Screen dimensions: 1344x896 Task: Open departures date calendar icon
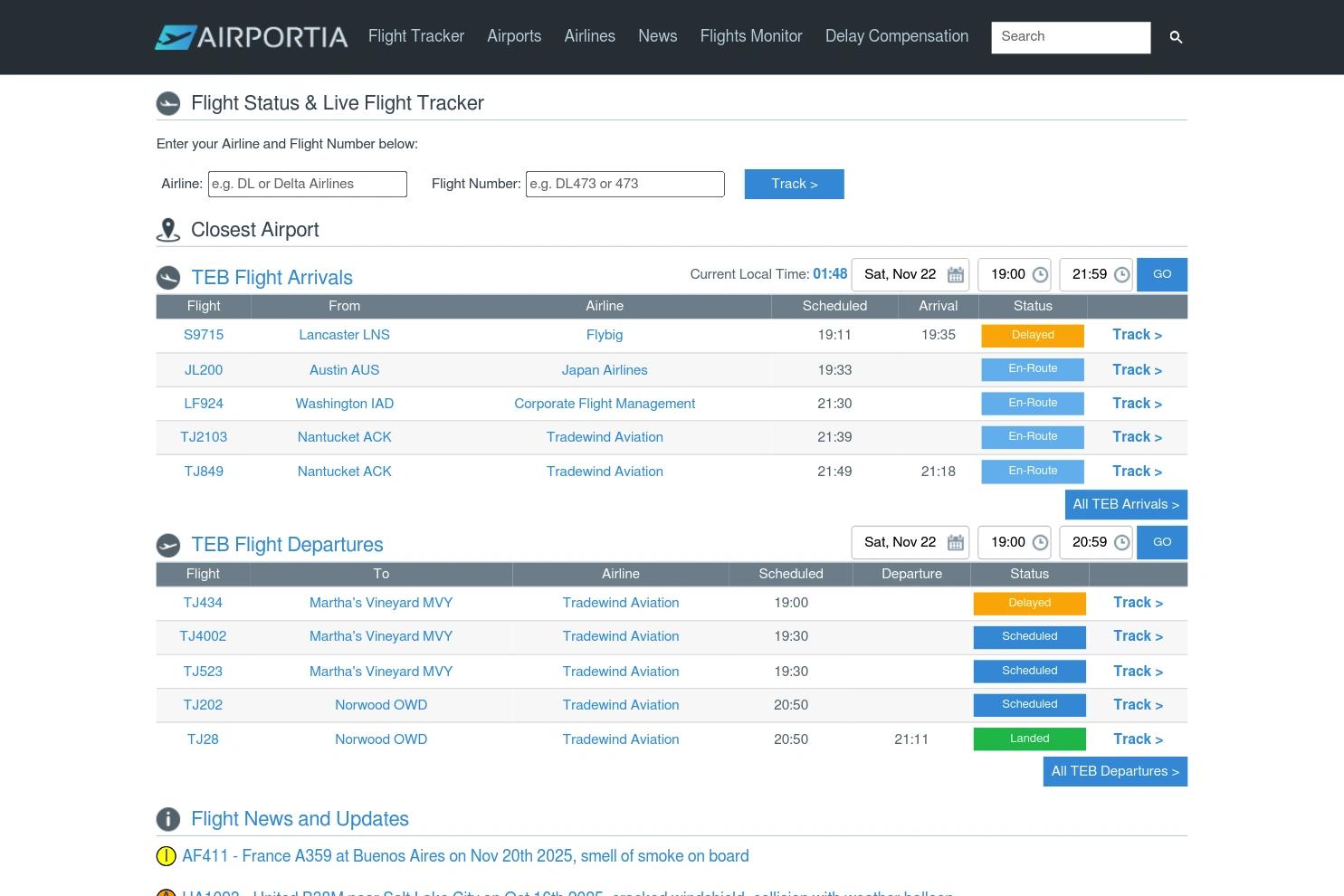pyautogui.click(x=956, y=543)
